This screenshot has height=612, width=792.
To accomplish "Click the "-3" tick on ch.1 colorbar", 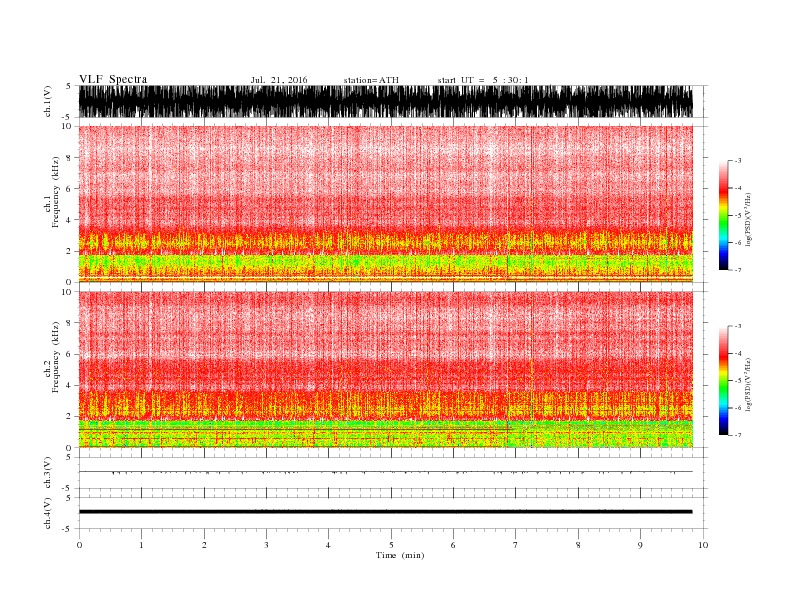I will [x=738, y=161].
